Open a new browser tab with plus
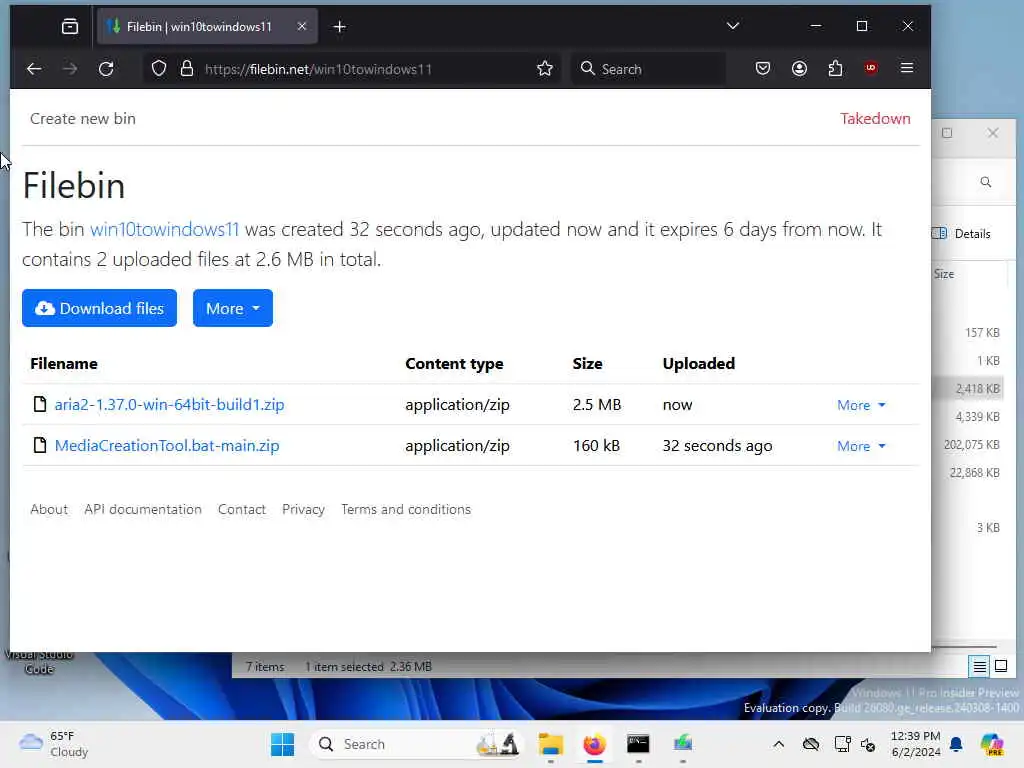Viewport: 1024px width, 768px height. click(340, 27)
